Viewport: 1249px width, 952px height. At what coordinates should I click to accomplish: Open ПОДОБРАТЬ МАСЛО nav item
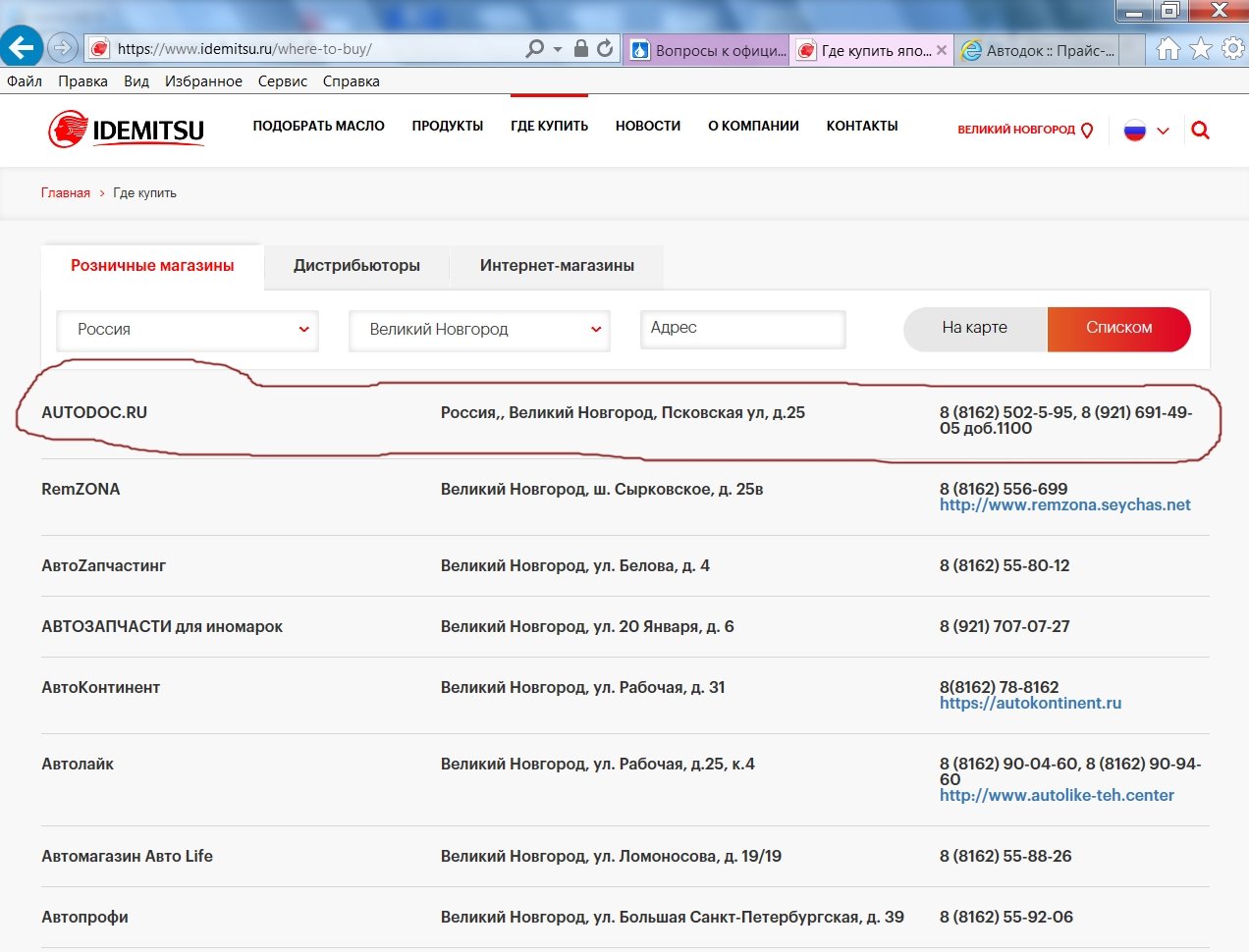click(318, 126)
